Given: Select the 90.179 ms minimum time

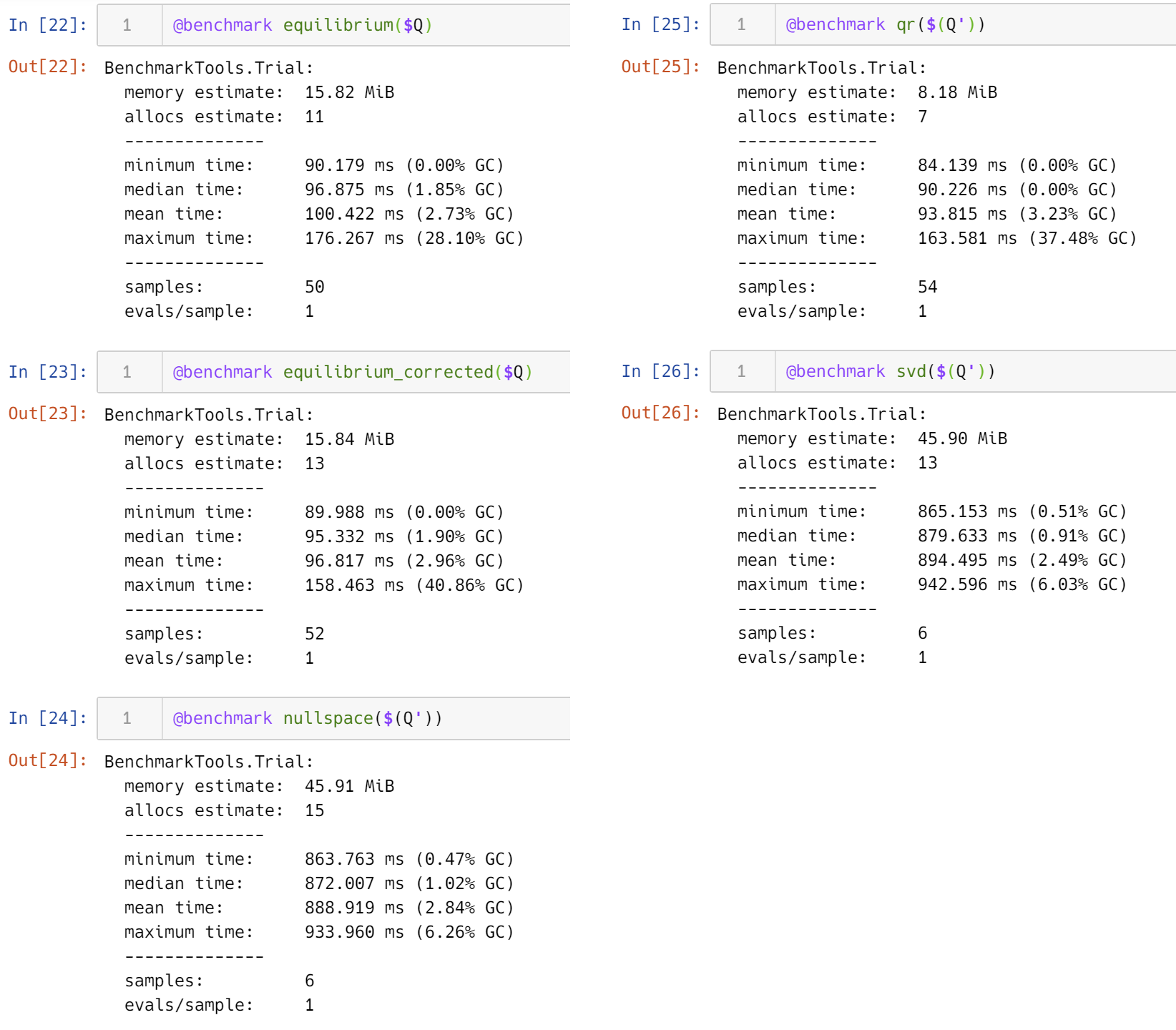Looking at the screenshot, I should 350,165.
